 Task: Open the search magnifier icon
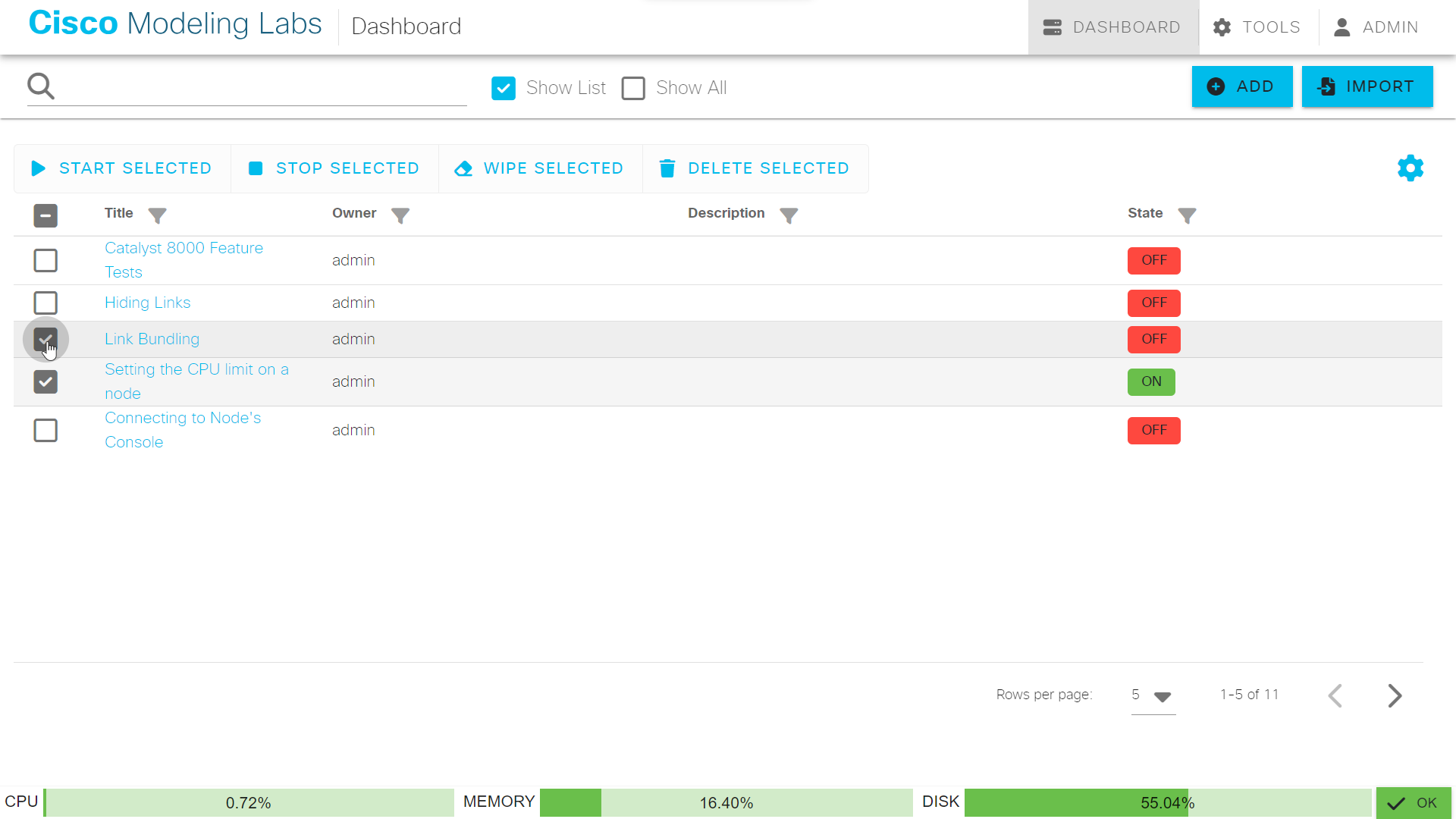(41, 85)
